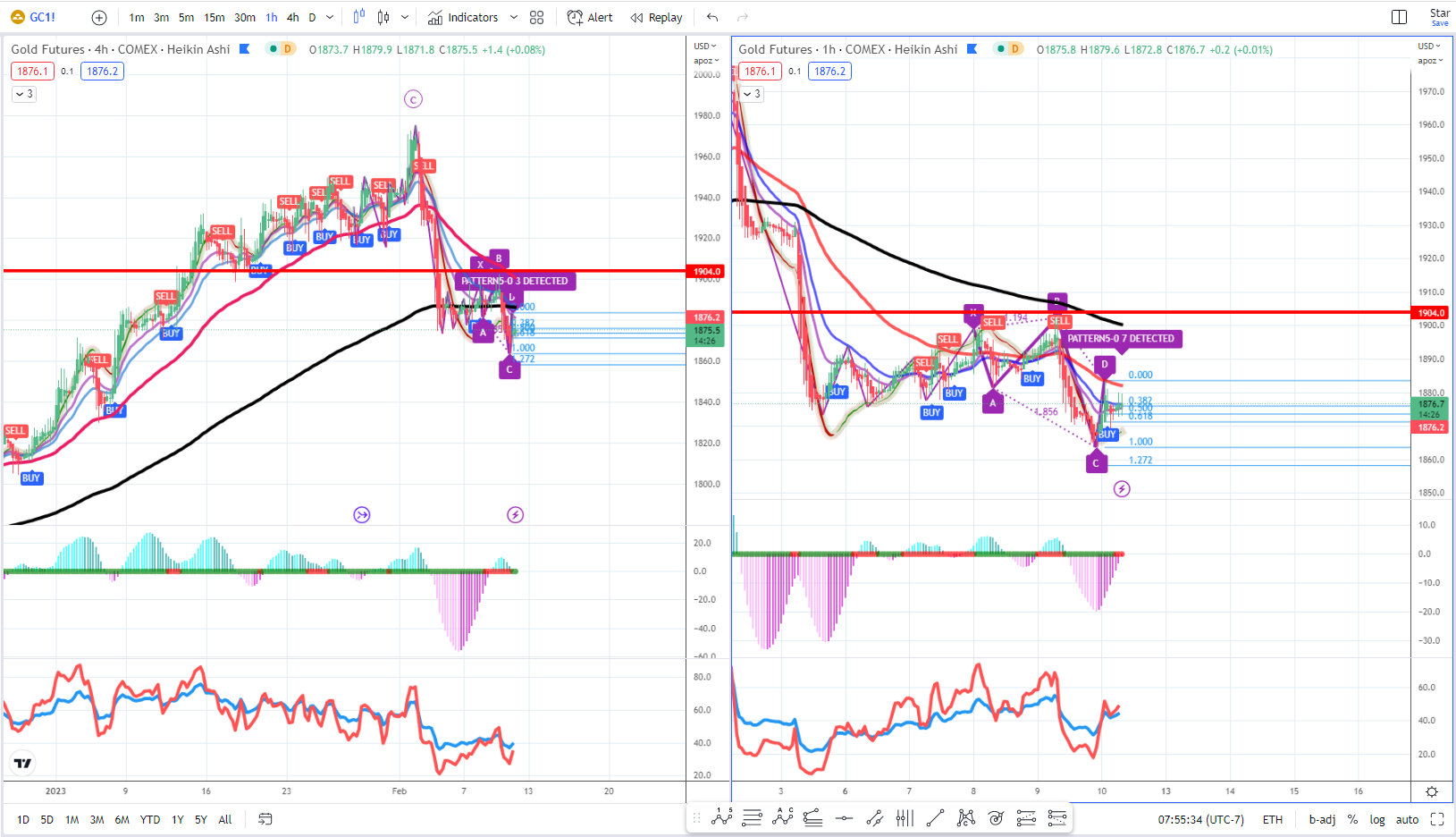Select the Fib retracement lines tool
This screenshot has width=1456, height=837.
(x=753, y=817)
